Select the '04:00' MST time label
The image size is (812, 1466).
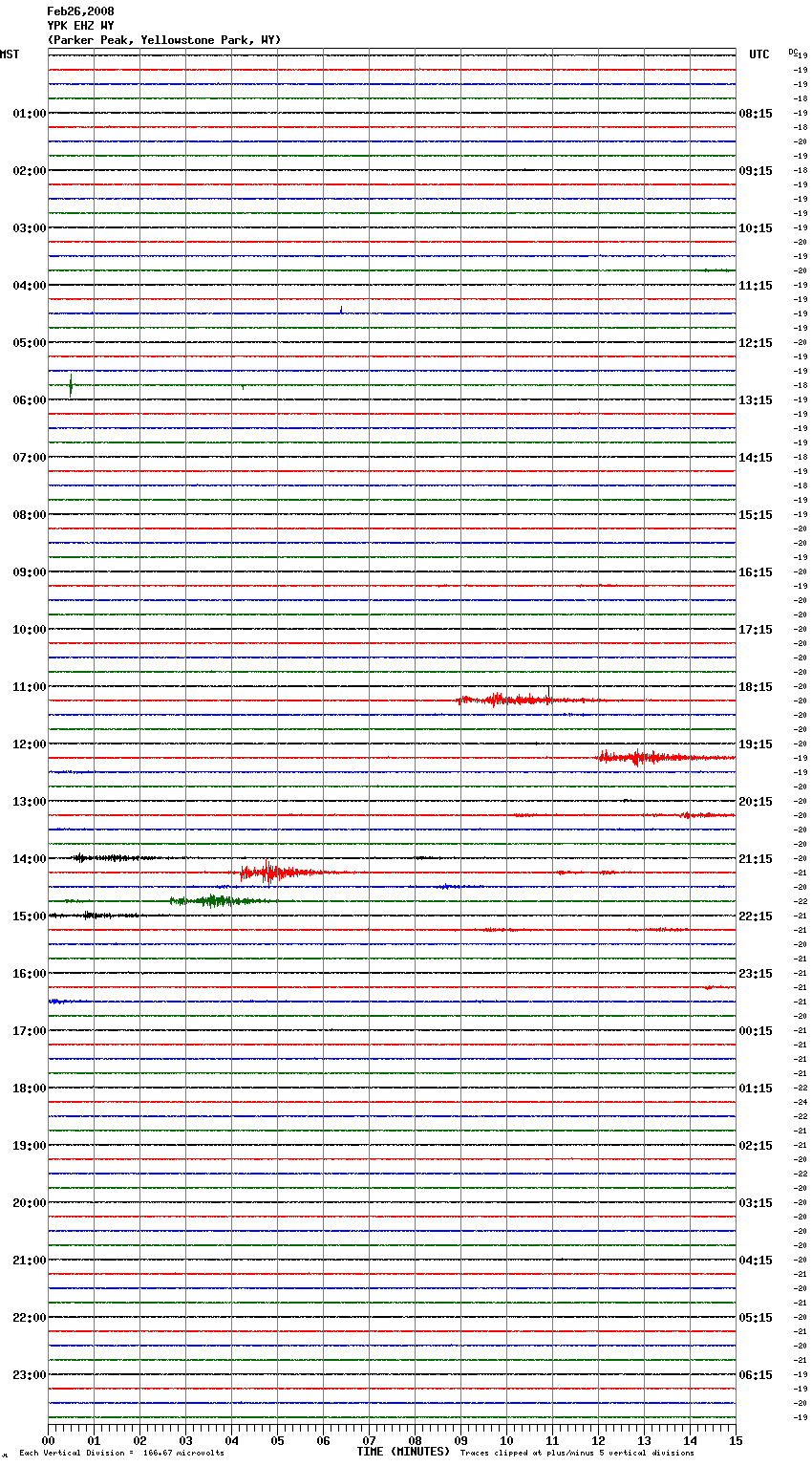[29, 286]
